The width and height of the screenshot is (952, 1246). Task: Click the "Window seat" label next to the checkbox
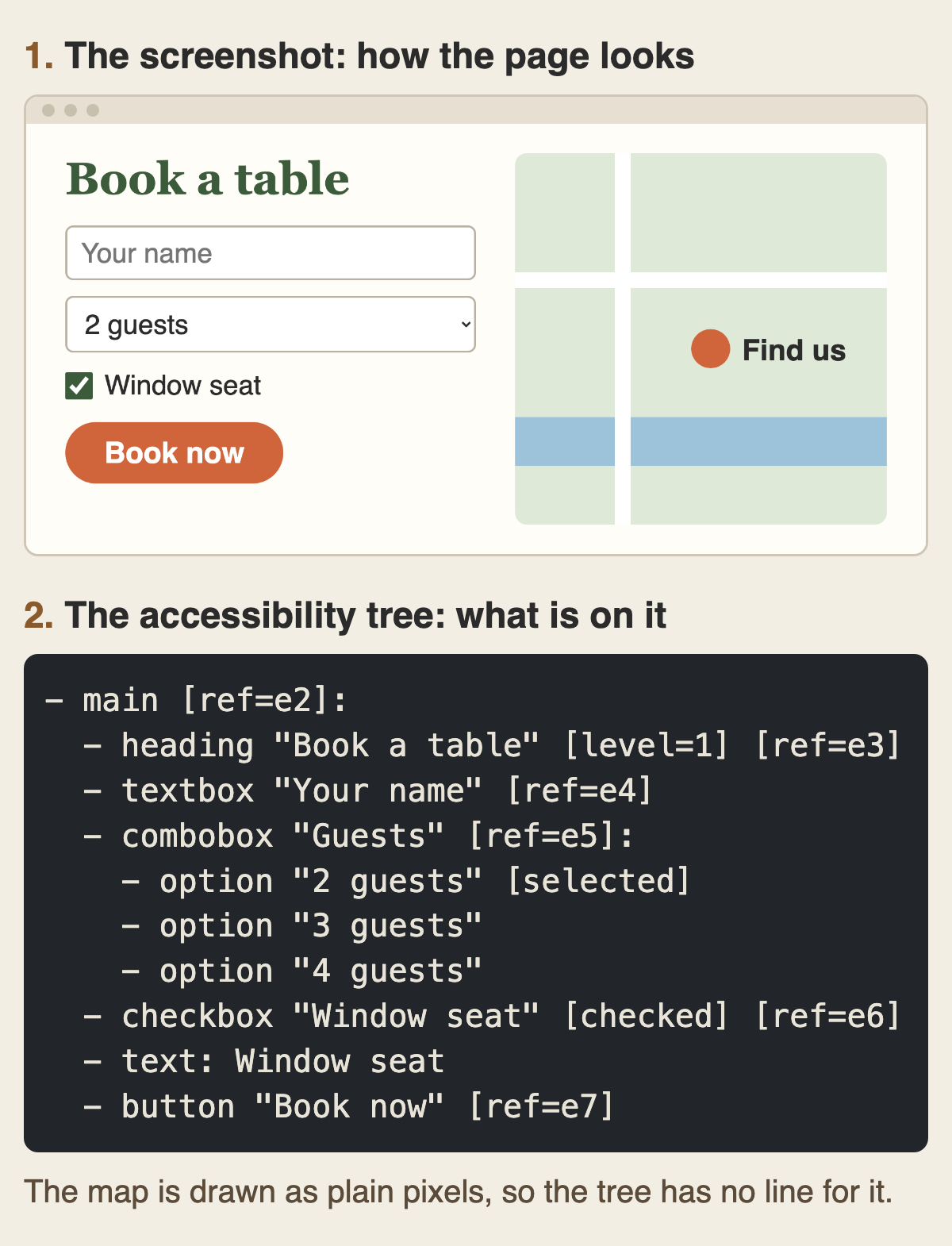point(182,386)
